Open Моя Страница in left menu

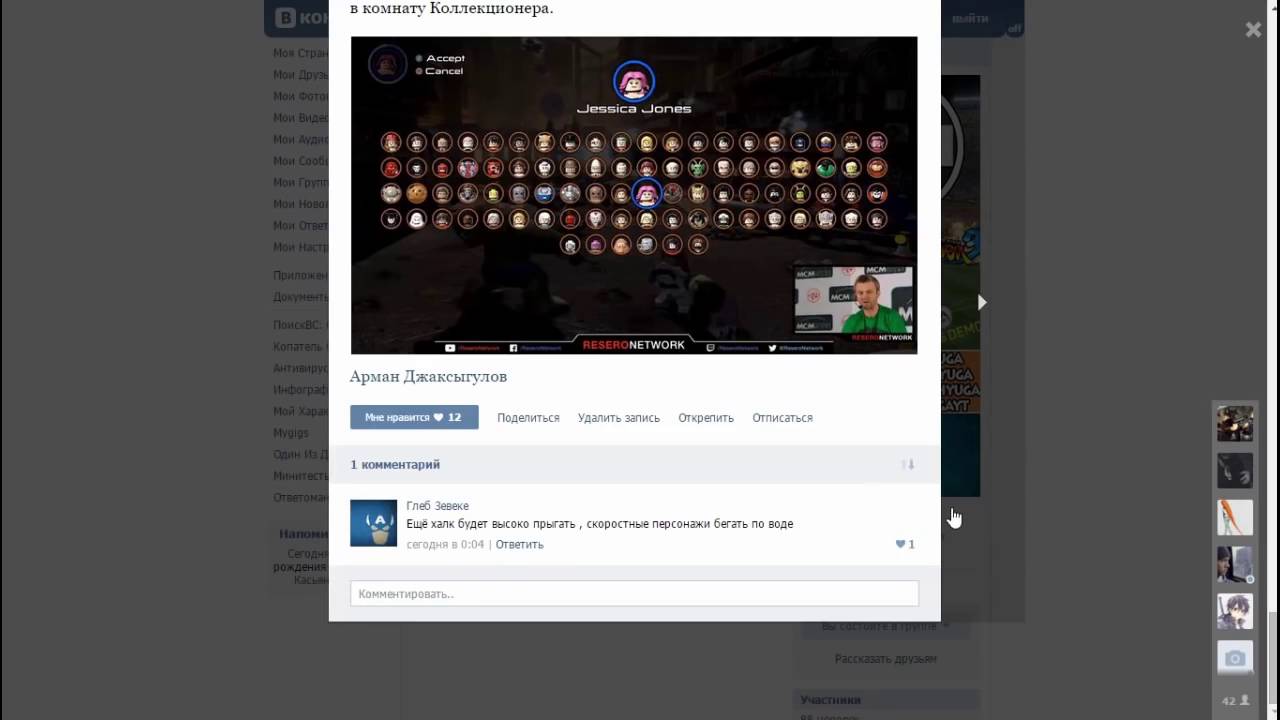pos(301,53)
